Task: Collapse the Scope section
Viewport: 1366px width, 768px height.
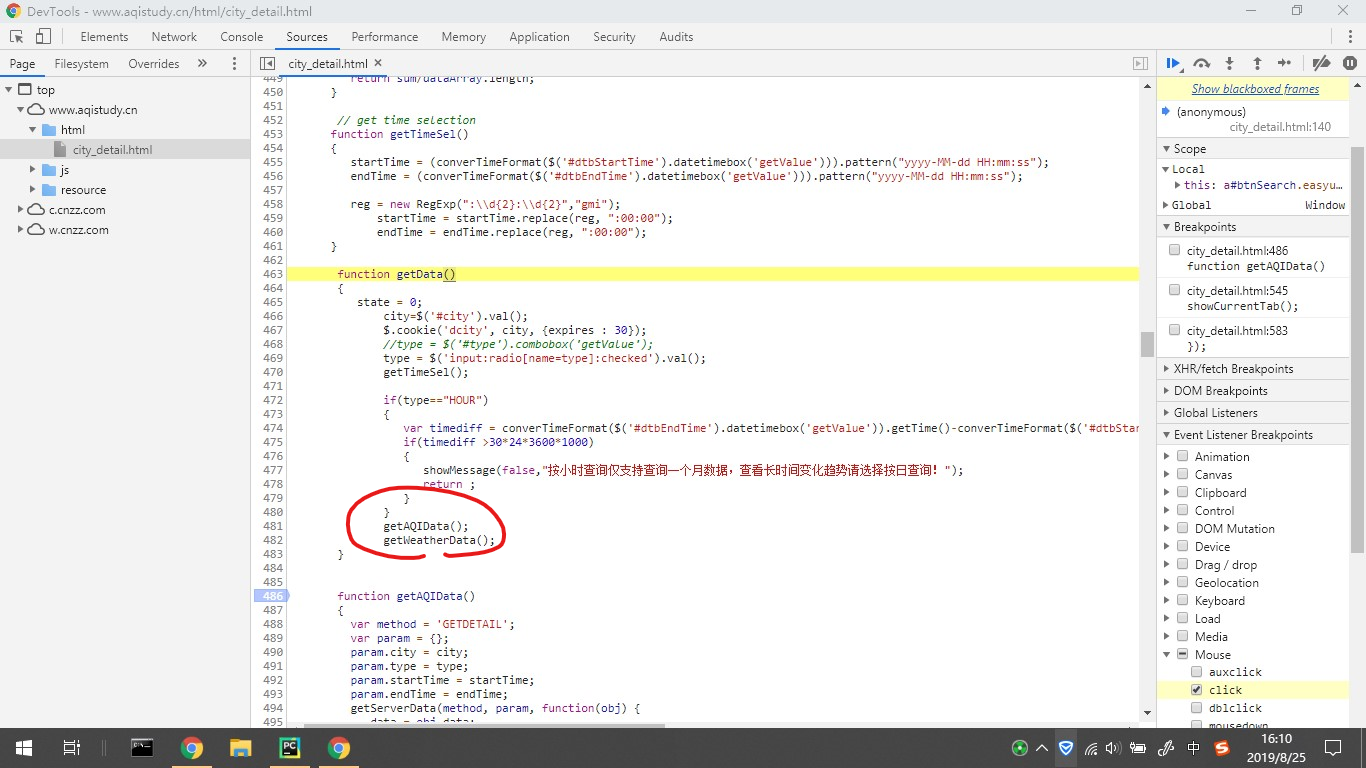Action: (1252, 149)
